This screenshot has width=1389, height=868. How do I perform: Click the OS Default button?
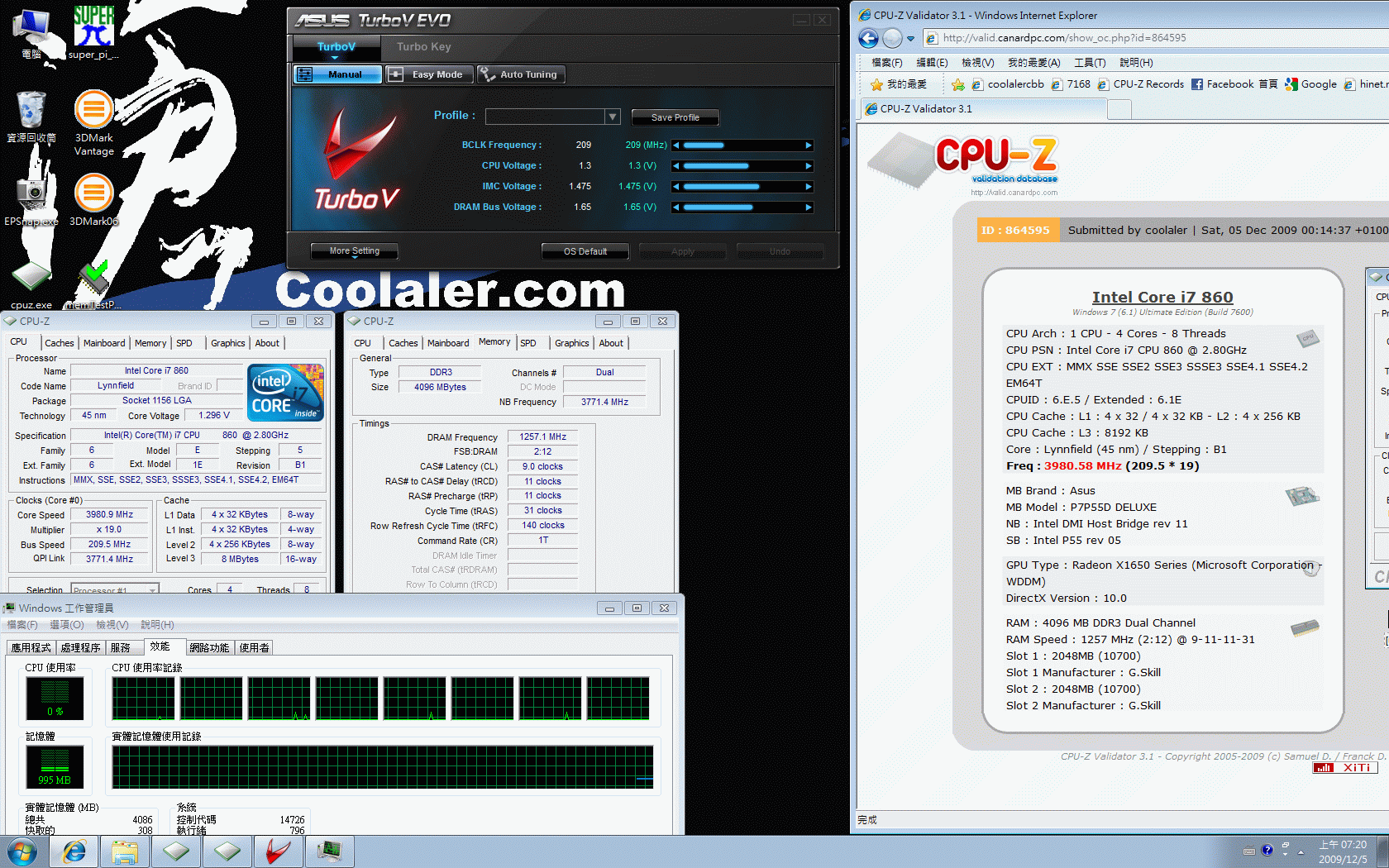(x=585, y=251)
